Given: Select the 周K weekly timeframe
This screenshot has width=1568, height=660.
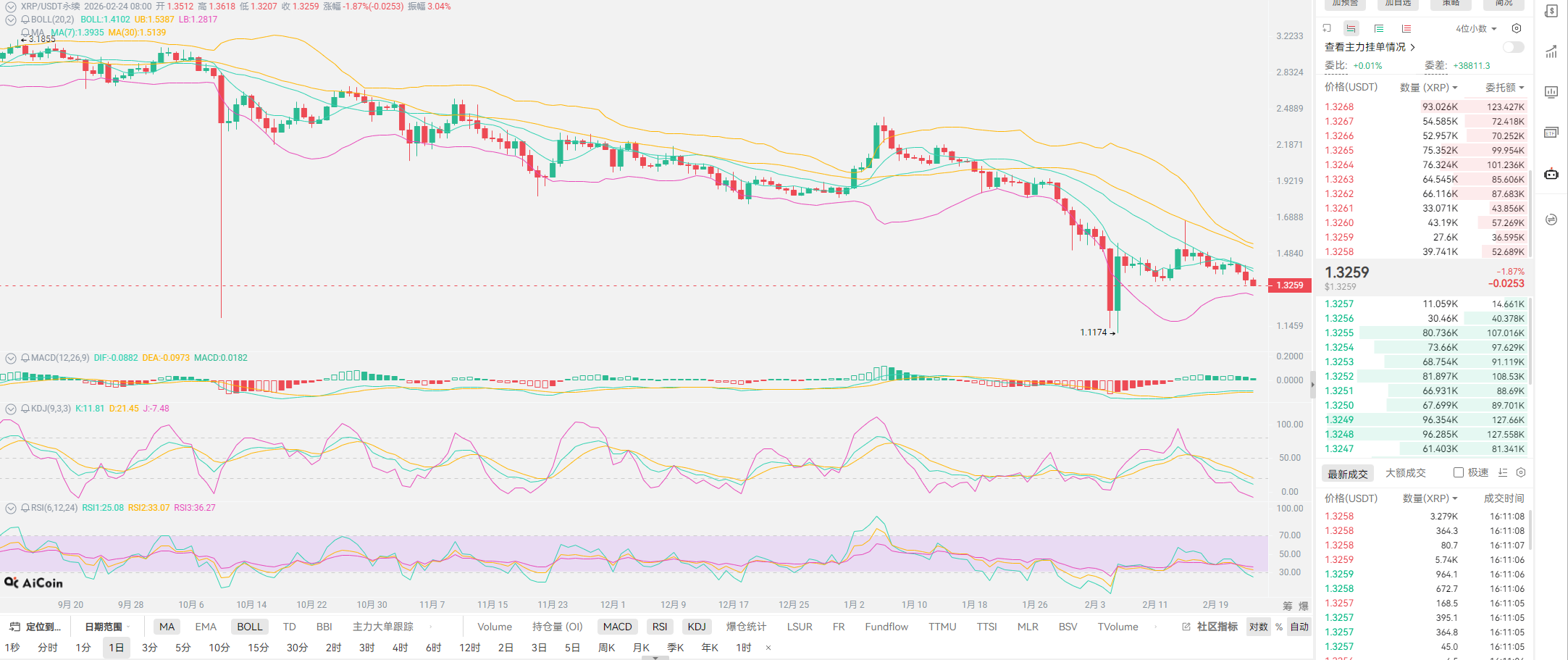Looking at the screenshot, I should (606, 648).
